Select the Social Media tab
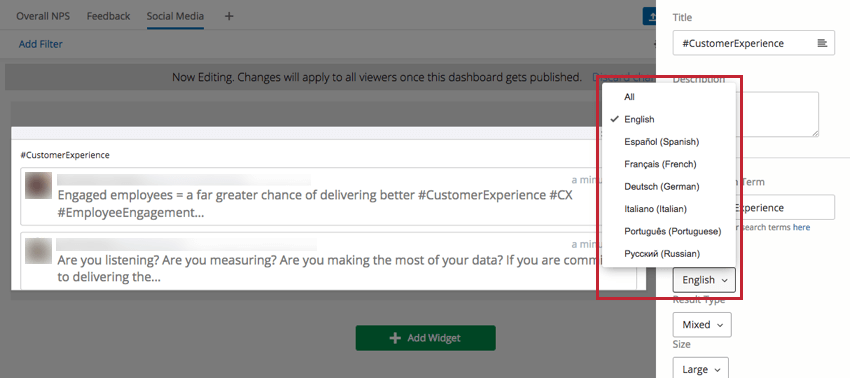Viewport: 850px width, 378px height. point(175,16)
